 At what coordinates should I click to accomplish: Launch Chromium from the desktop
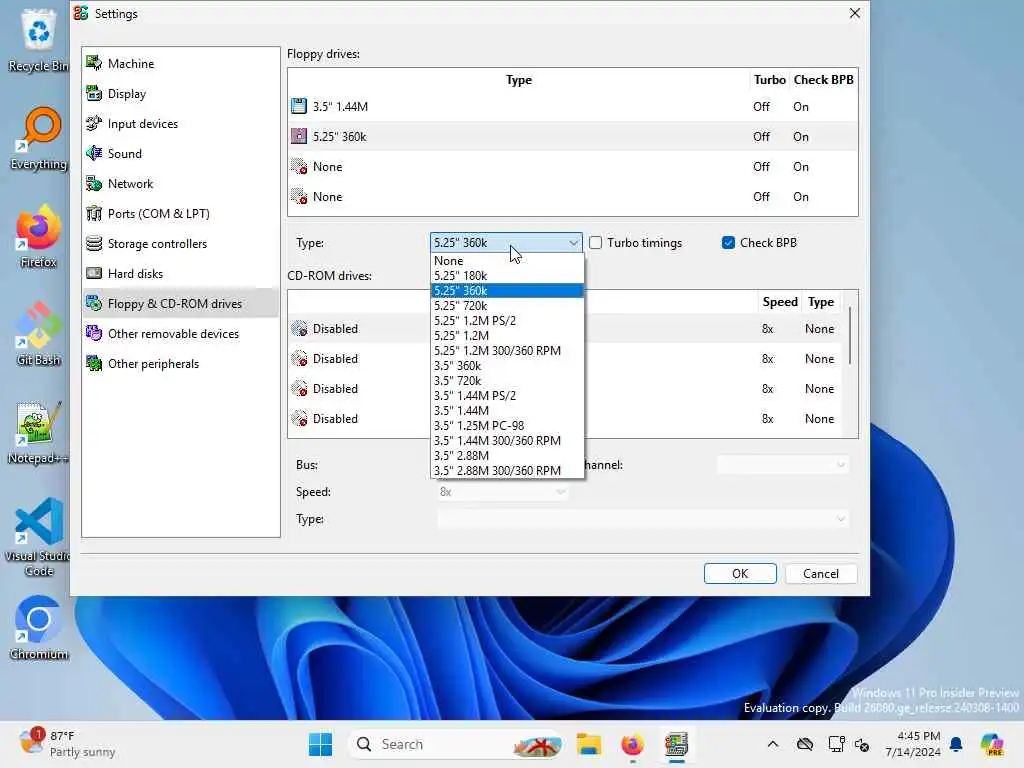[39, 629]
